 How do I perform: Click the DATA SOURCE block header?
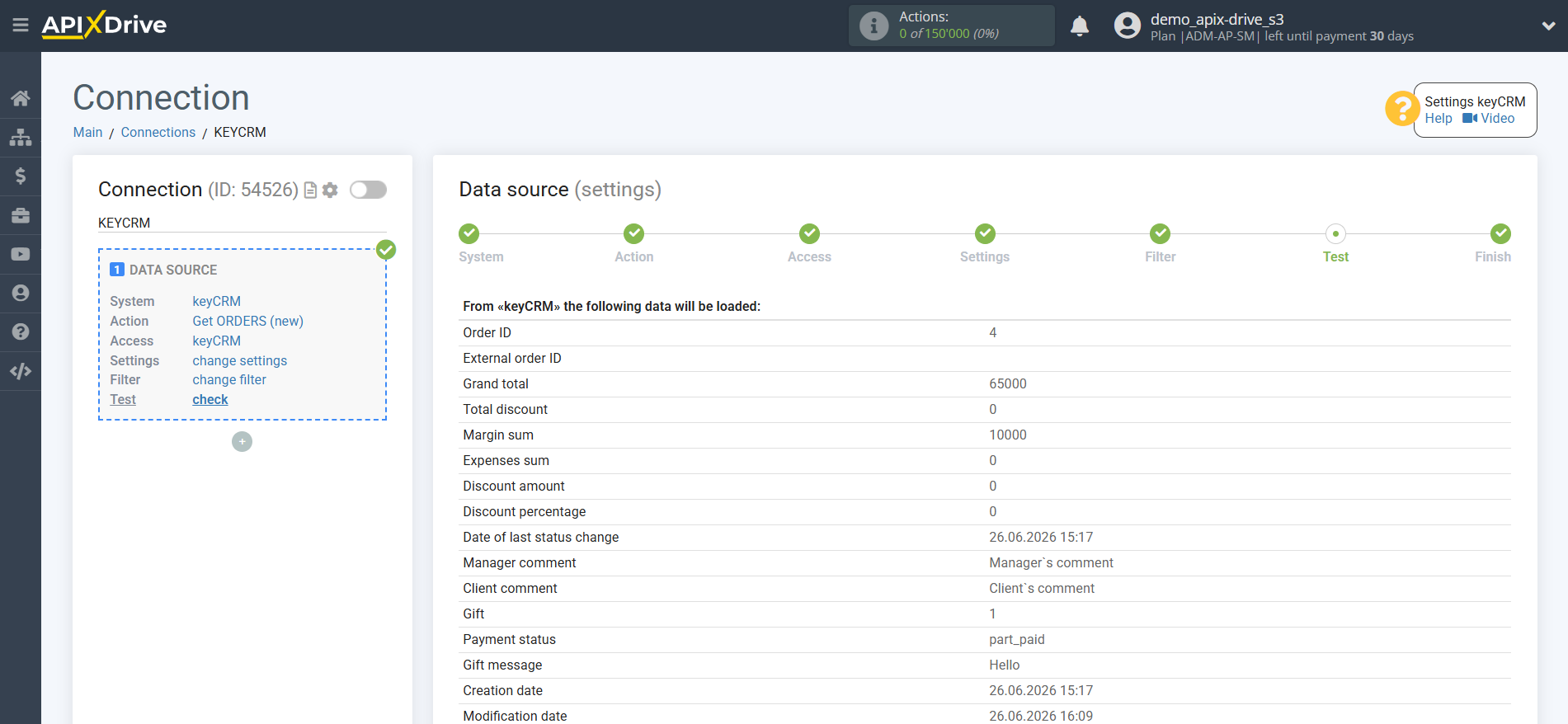point(163,270)
